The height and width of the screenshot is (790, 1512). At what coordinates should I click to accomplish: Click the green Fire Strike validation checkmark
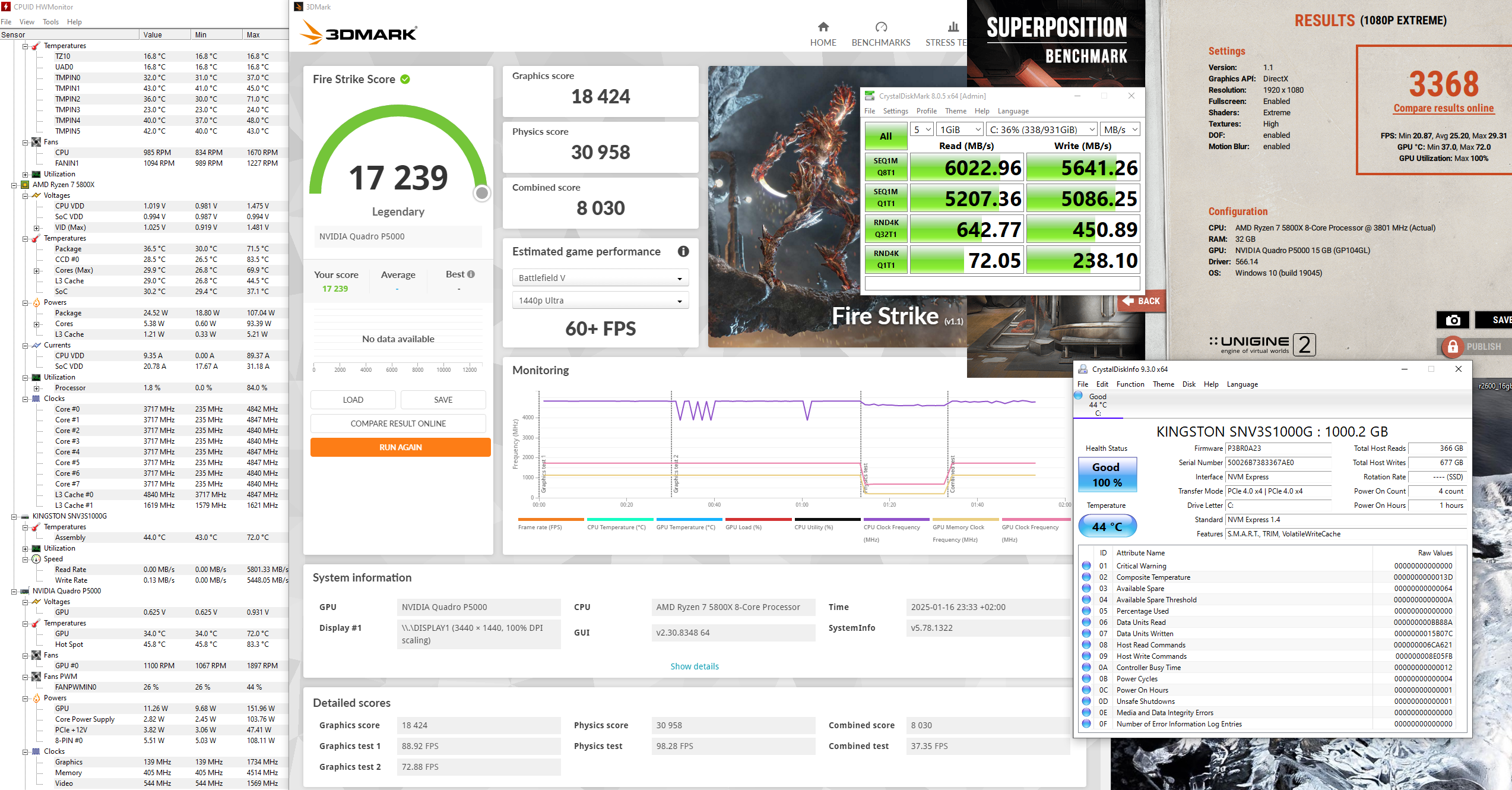pos(405,79)
